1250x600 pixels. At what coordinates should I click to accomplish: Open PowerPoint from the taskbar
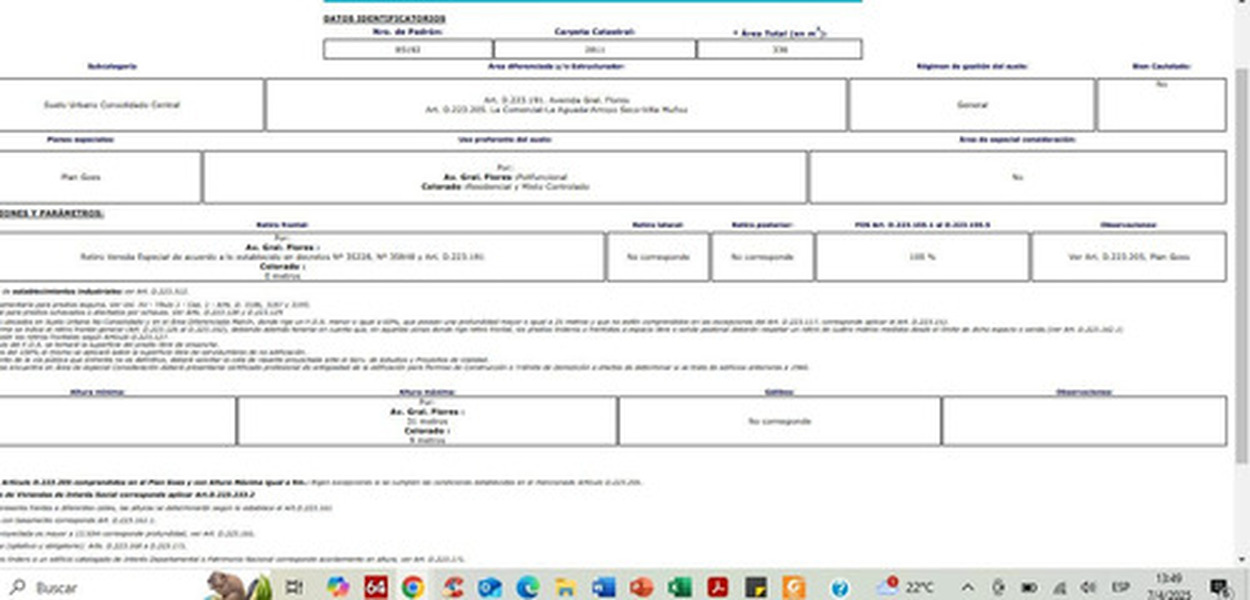pos(641,587)
